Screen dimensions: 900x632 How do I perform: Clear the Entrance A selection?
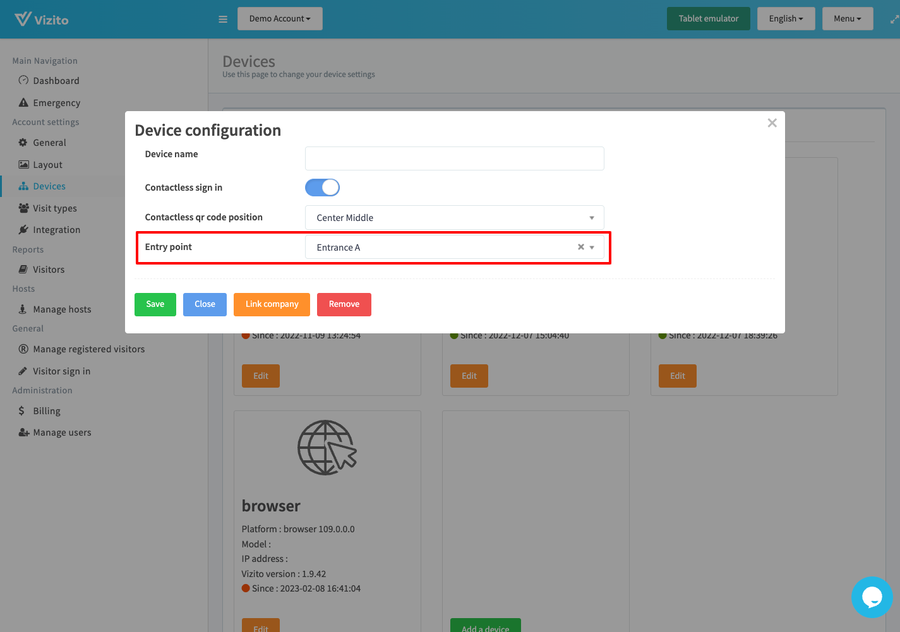tap(580, 247)
